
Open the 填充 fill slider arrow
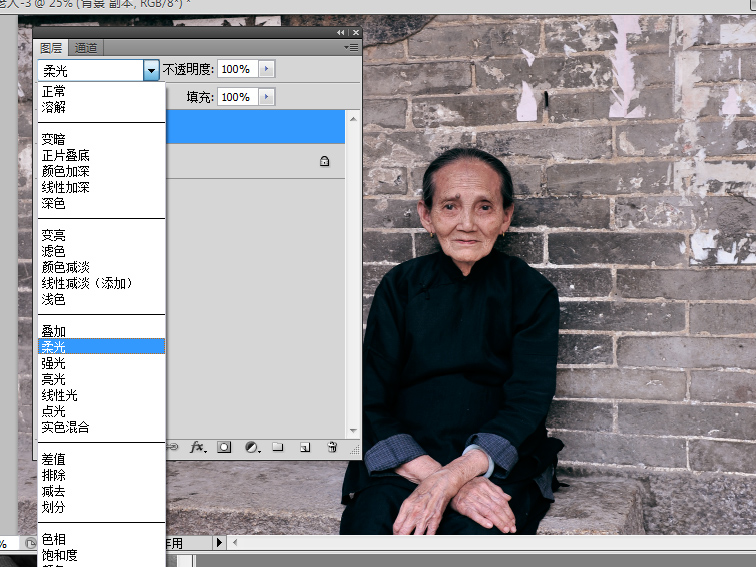[x=266, y=97]
